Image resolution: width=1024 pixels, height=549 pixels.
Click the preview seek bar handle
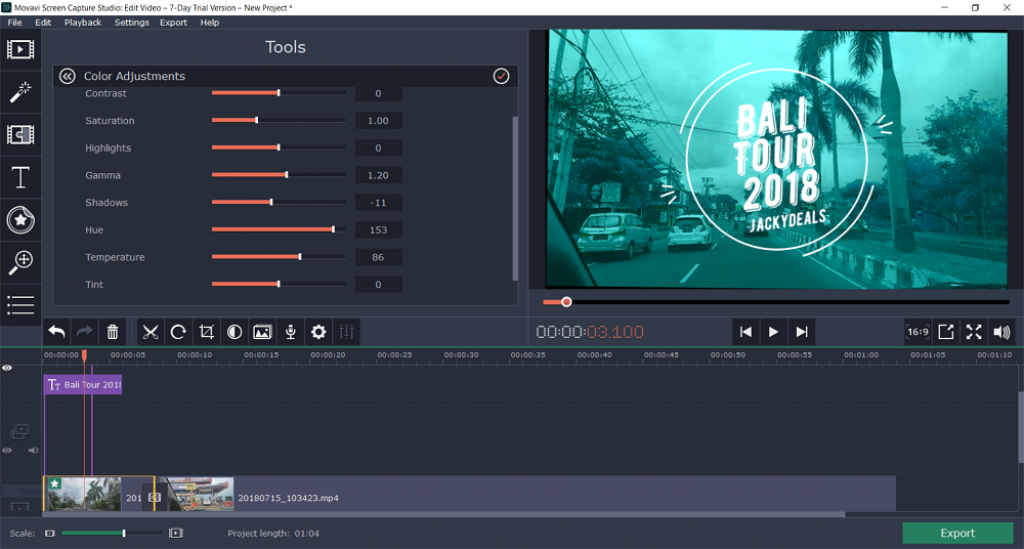click(x=566, y=302)
